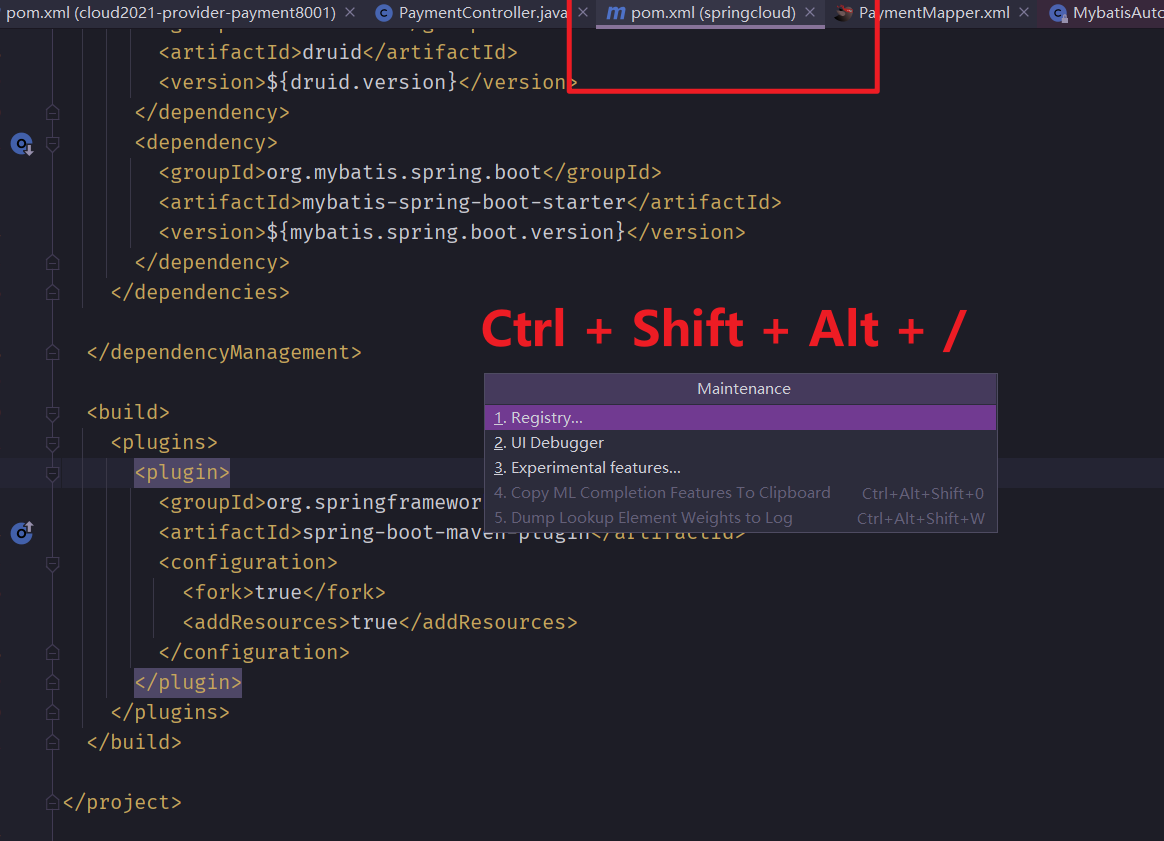Image resolution: width=1164 pixels, height=841 pixels.
Task: Collapse the <plugins> element fold marker
Action: tap(53, 443)
